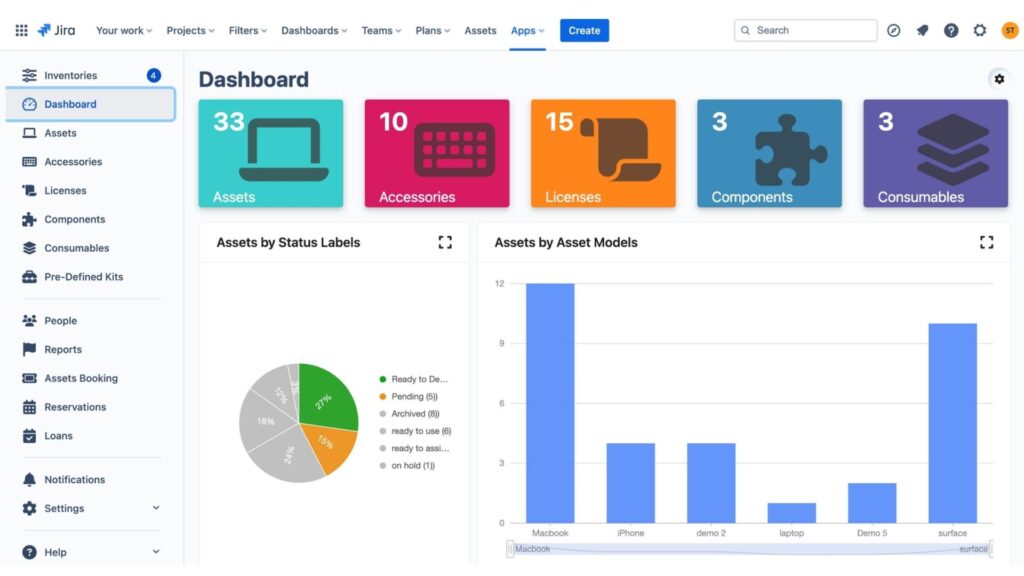Viewport: 1024px width, 576px height.
Task: Open the Dashboards menu
Action: point(313,30)
